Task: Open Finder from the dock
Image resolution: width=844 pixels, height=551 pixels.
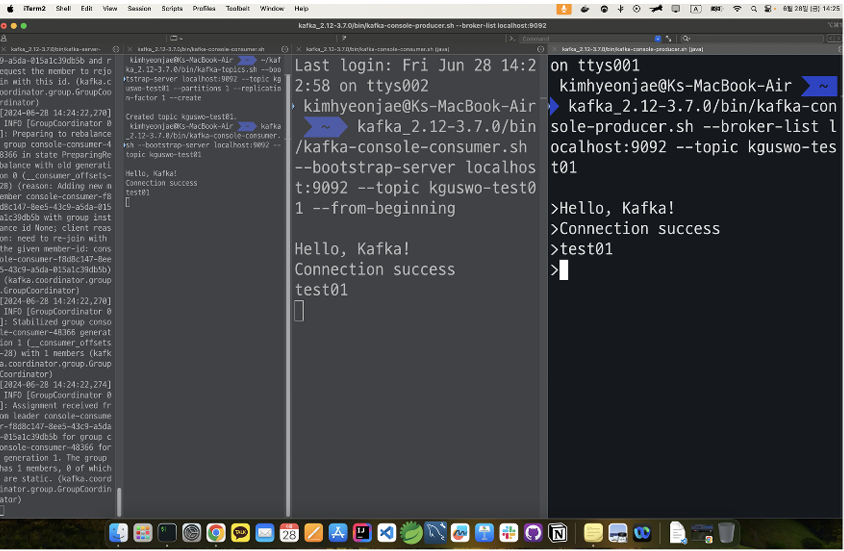Action: [x=118, y=534]
